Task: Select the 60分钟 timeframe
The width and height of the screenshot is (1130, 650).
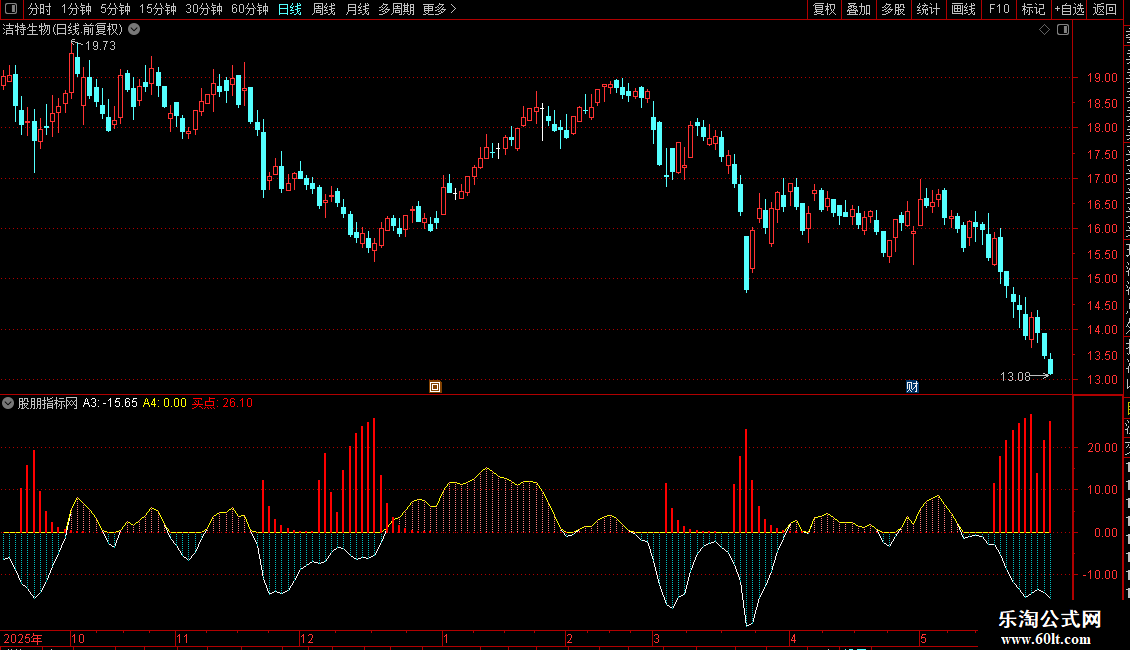Action: tap(249, 9)
